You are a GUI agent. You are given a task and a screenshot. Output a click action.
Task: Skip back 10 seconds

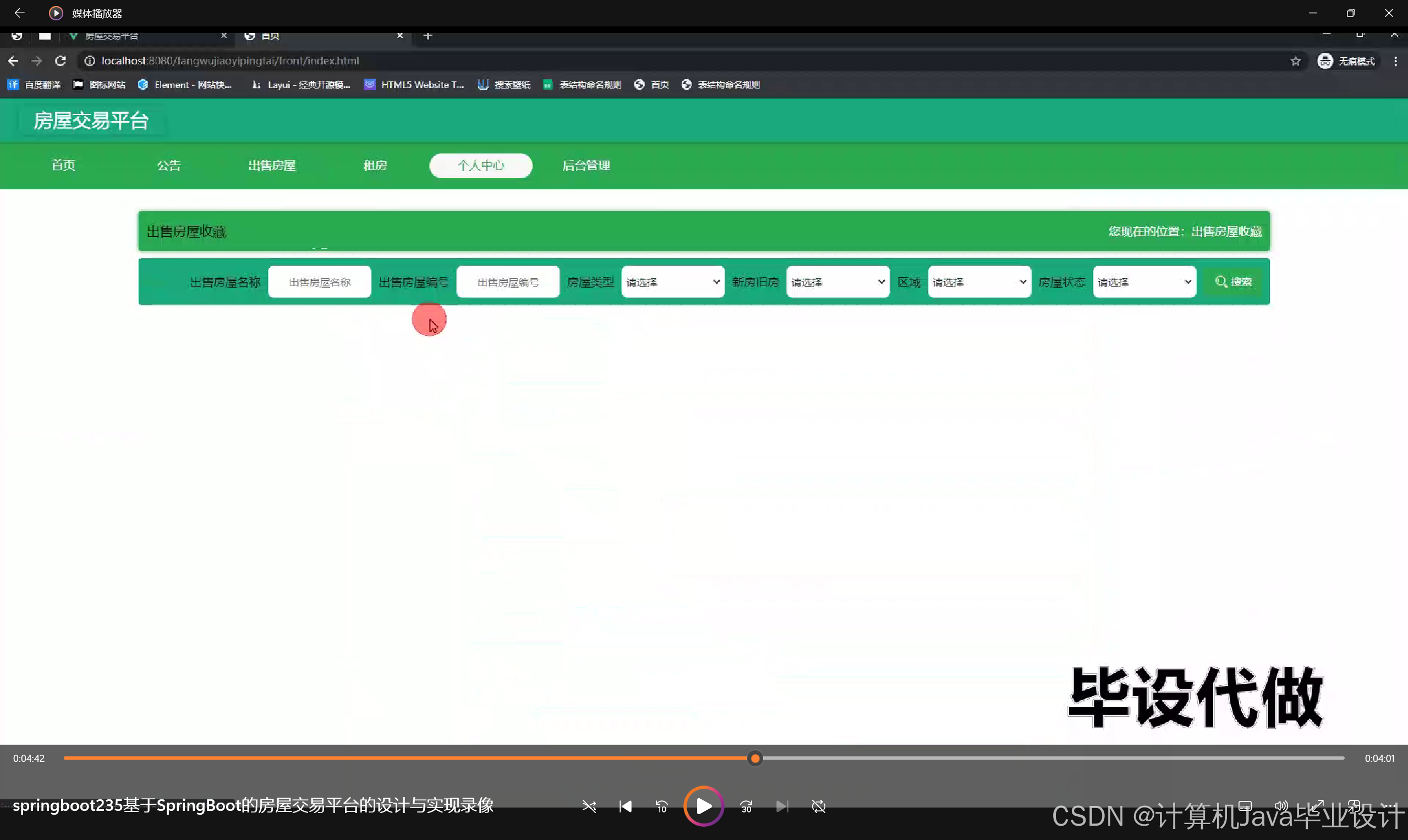pyautogui.click(x=661, y=806)
